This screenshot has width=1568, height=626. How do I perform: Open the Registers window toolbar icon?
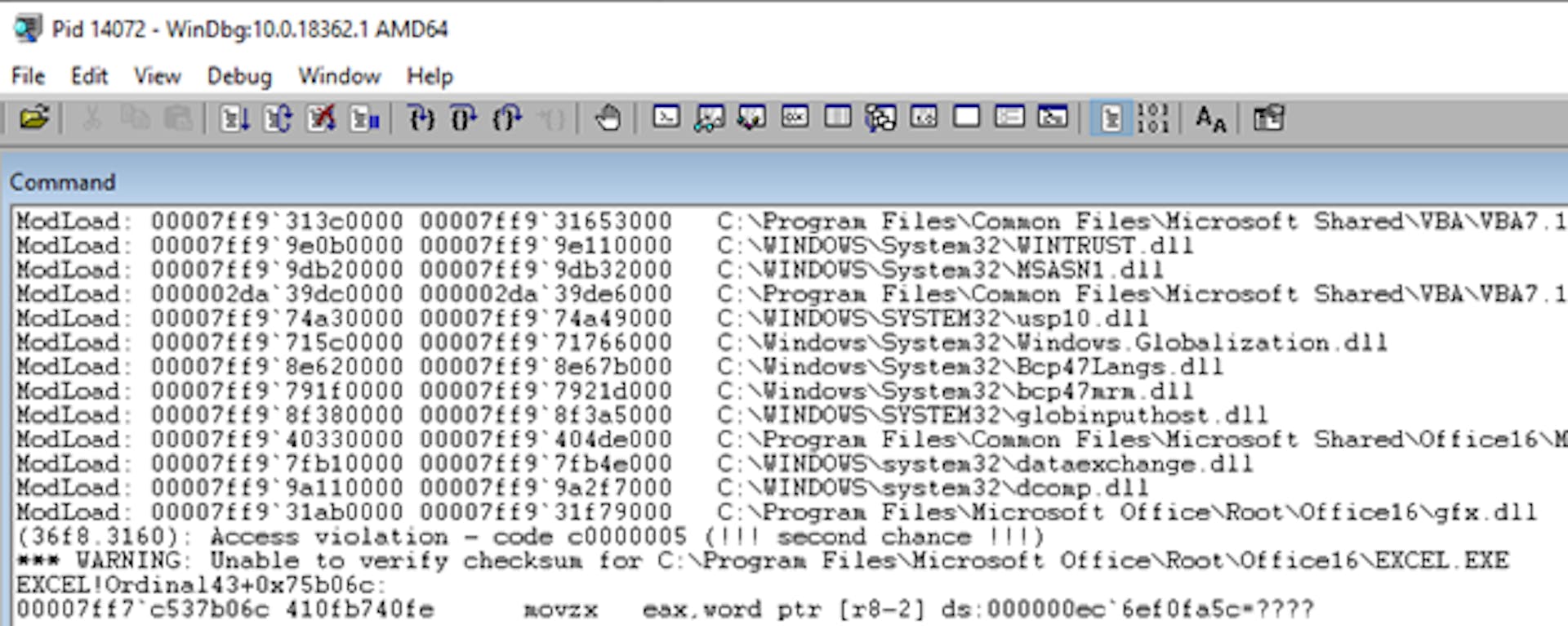pyautogui.click(x=795, y=117)
